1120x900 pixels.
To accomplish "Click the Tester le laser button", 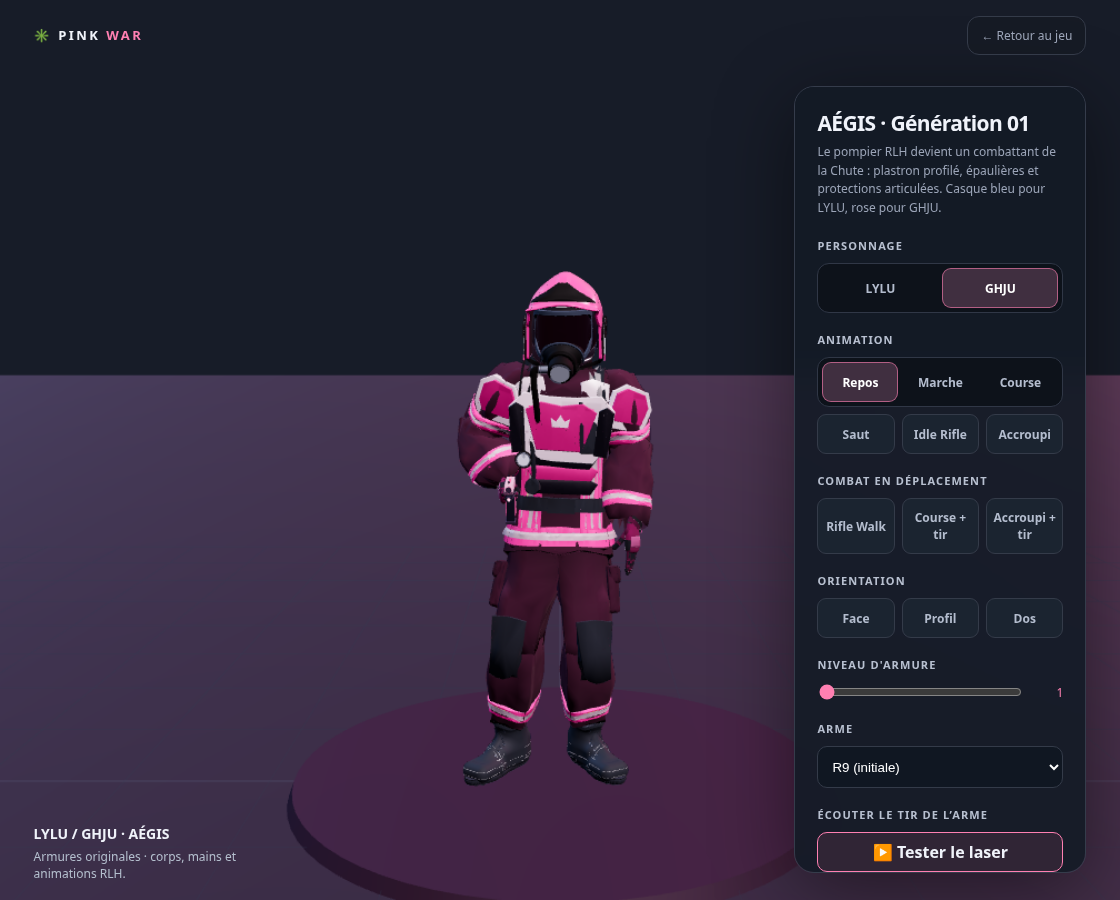I will point(940,852).
